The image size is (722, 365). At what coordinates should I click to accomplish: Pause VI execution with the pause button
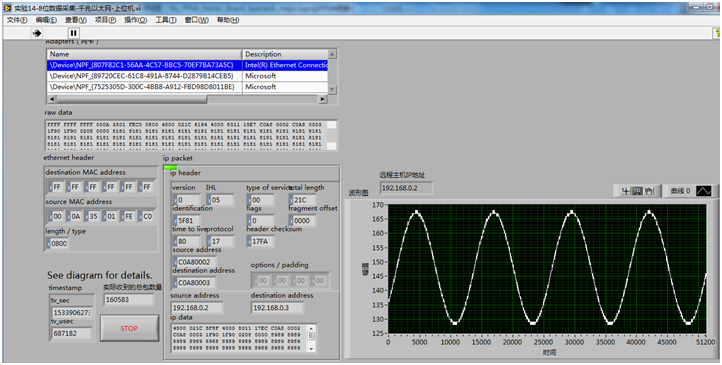[x=74, y=33]
